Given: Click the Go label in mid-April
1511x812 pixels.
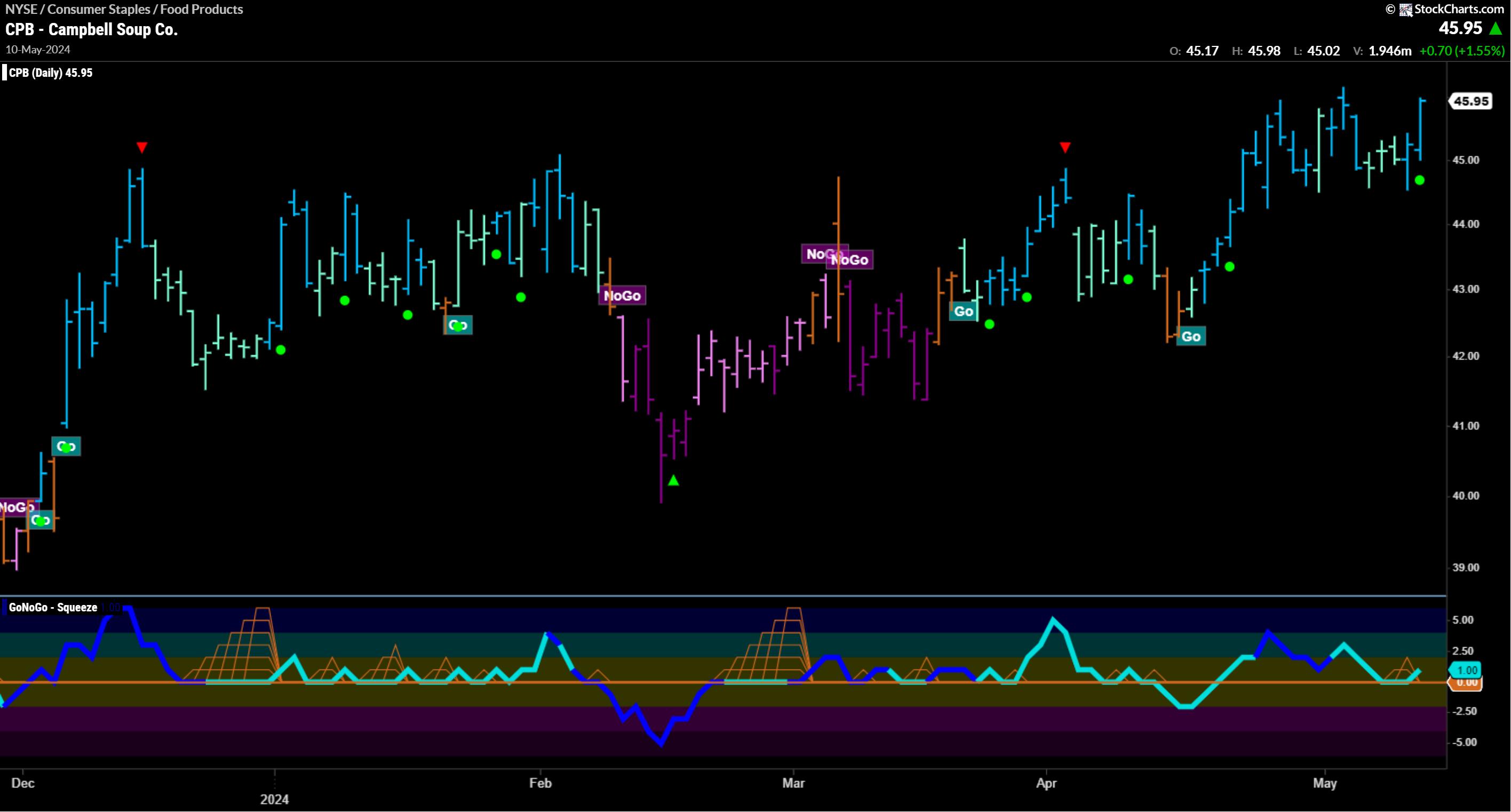Looking at the screenshot, I should (1191, 337).
